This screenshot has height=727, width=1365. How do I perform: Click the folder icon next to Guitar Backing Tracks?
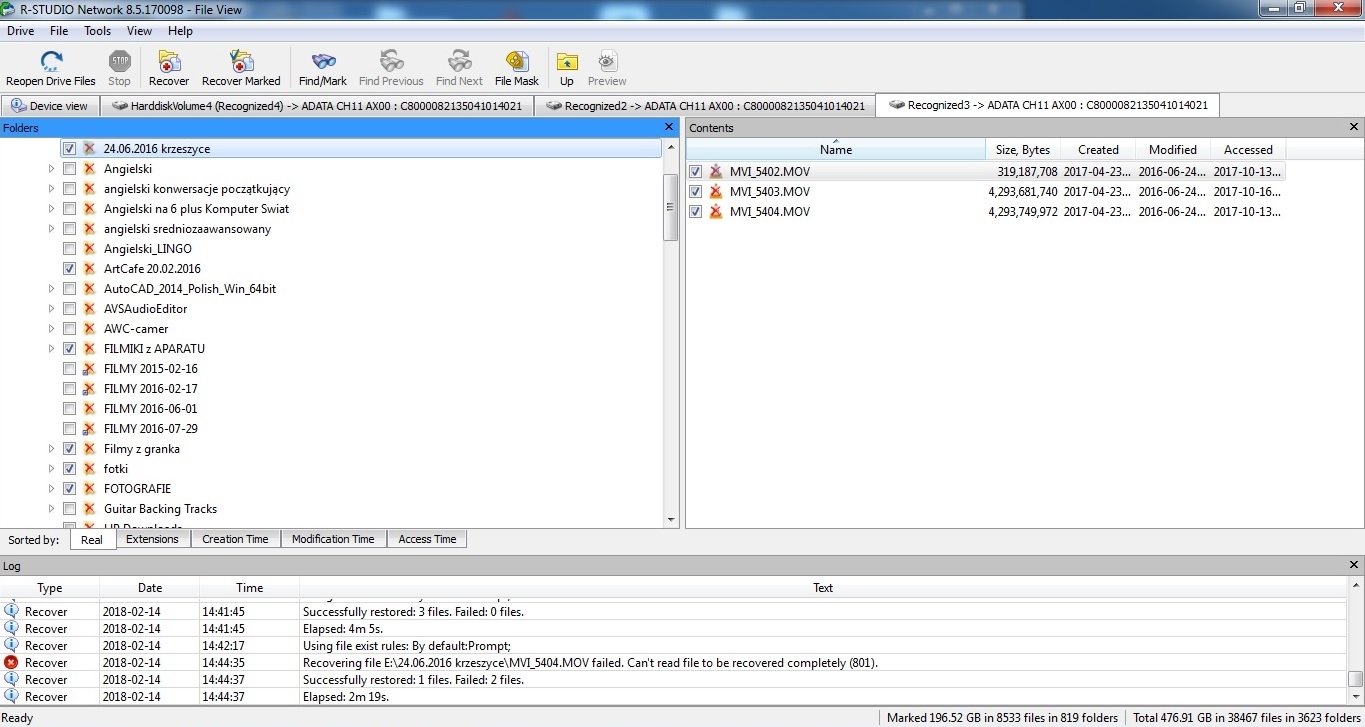click(89, 509)
